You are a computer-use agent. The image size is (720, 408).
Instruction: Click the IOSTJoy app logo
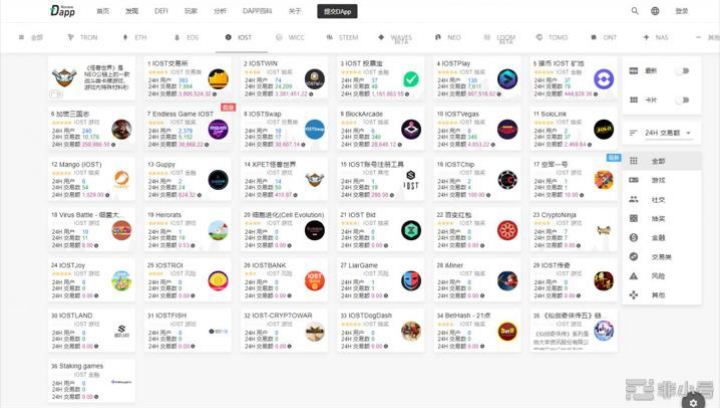tap(122, 281)
